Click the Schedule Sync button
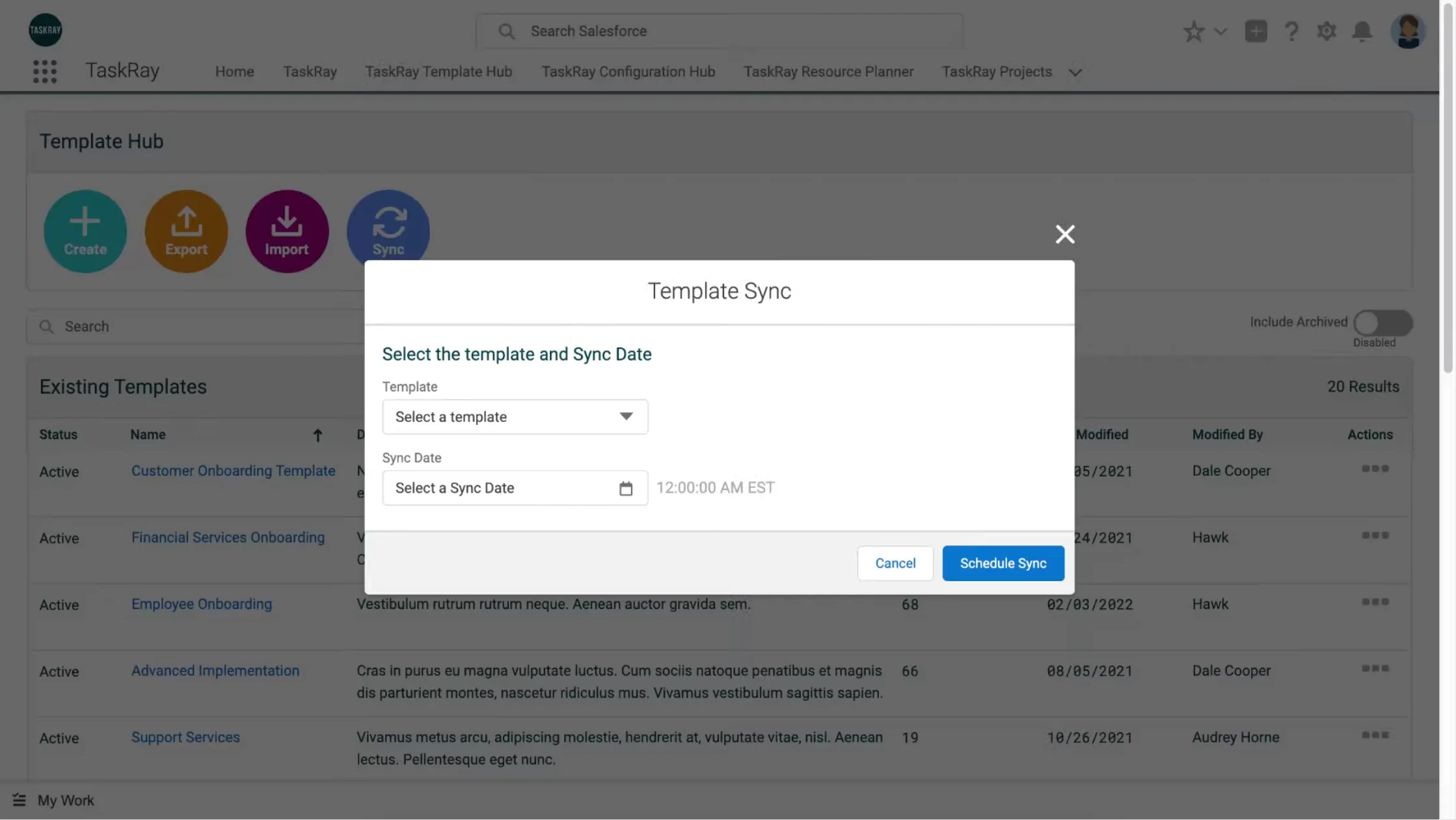The width and height of the screenshot is (1456, 820). click(x=1003, y=563)
